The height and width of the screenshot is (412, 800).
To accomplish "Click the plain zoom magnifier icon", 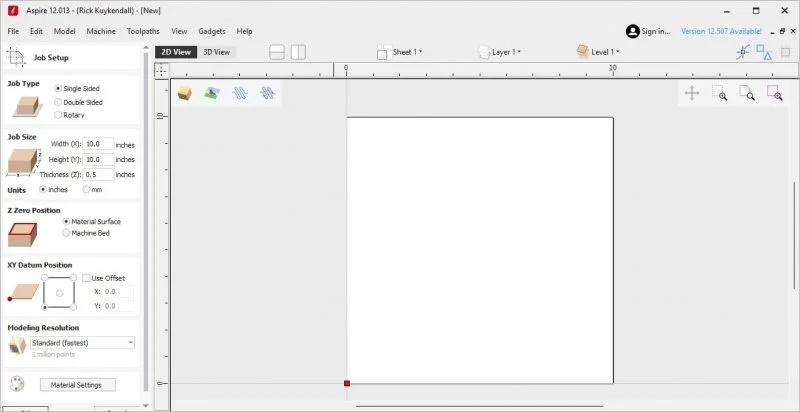I will coord(747,93).
